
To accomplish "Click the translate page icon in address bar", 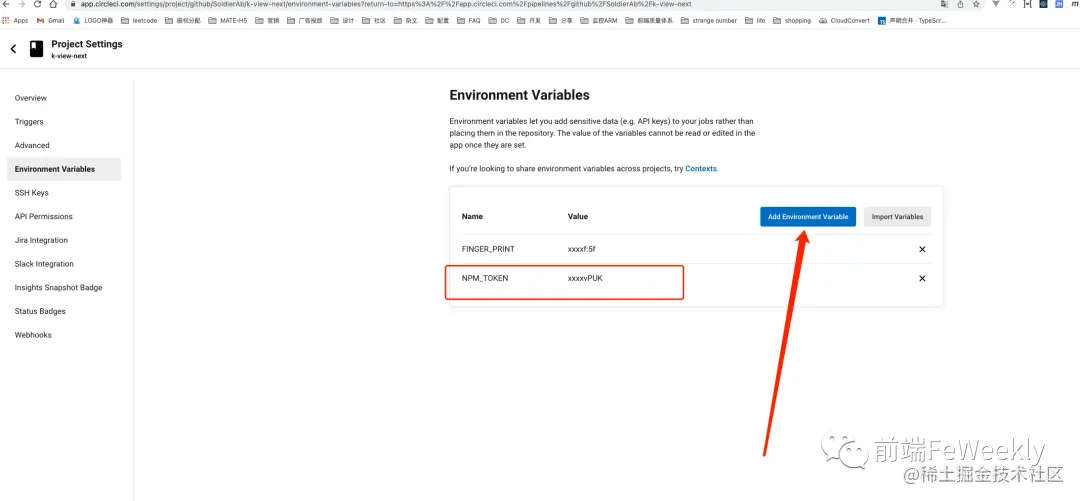I will click(945, 4).
